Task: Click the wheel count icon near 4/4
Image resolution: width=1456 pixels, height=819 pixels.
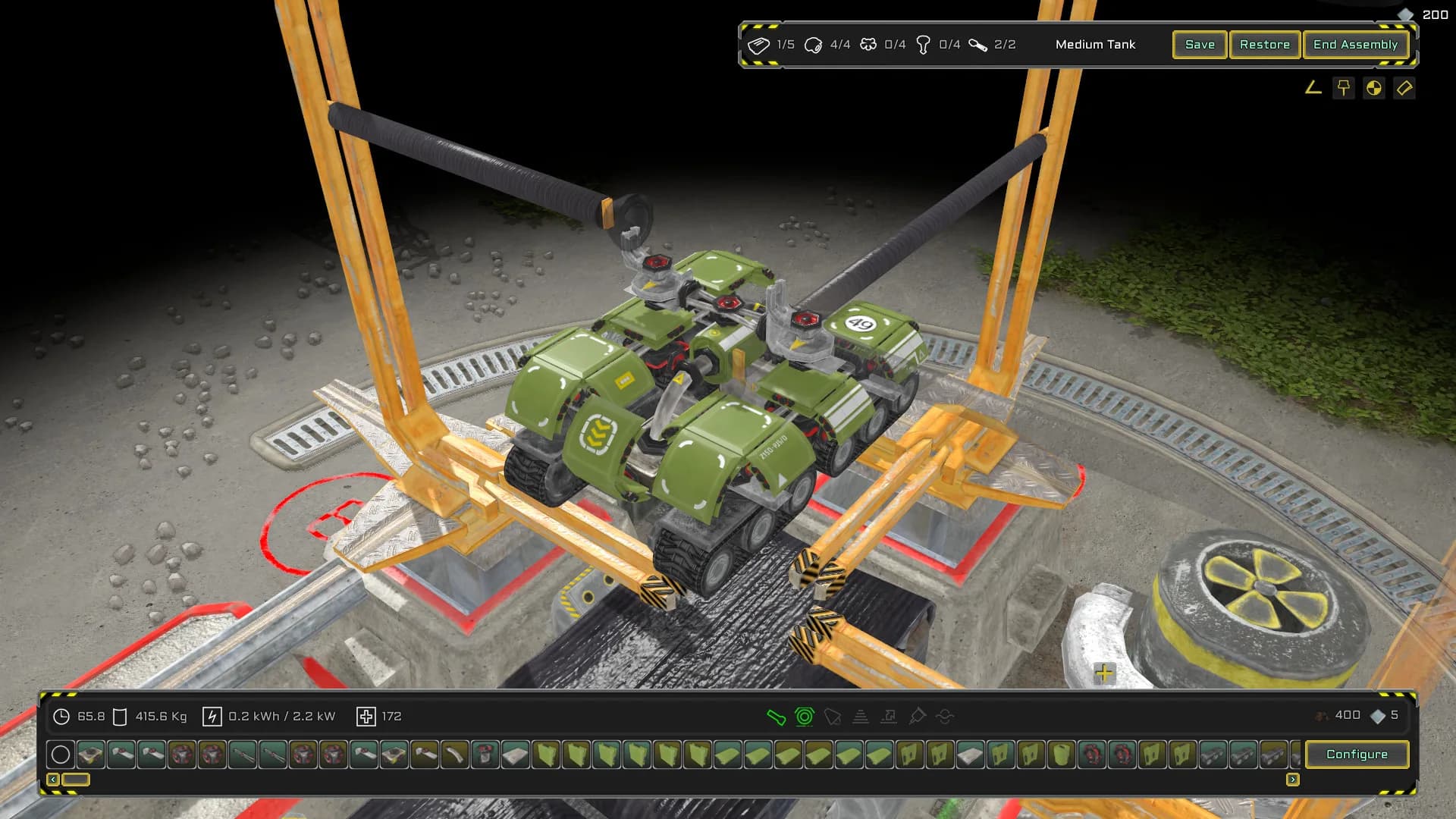Action: (x=813, y=45)
